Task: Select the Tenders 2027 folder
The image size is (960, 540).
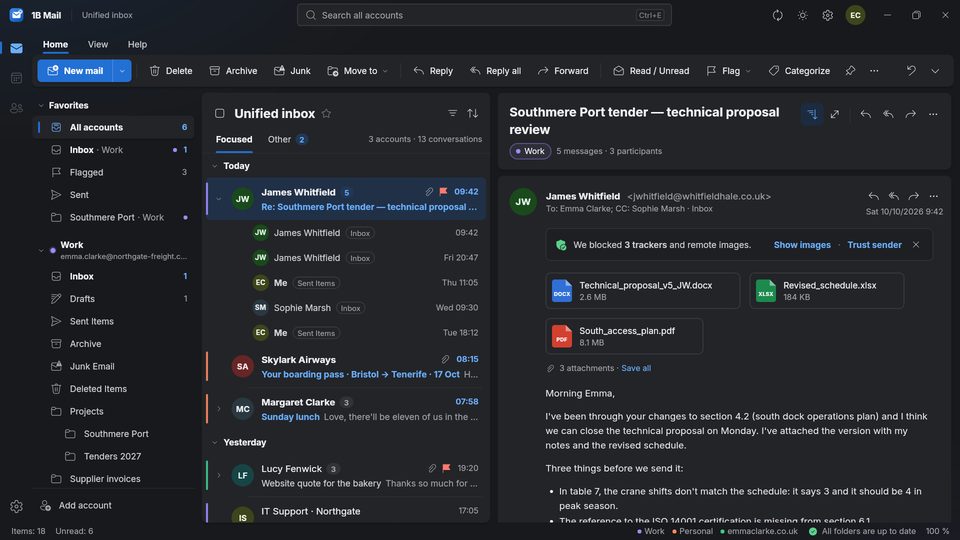Action: 112,456
